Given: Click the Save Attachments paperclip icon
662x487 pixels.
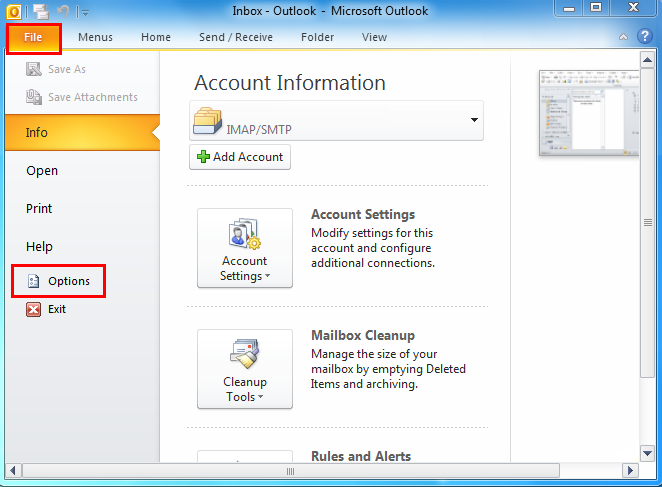Looking at the screenshot, I should pos(34,97).
